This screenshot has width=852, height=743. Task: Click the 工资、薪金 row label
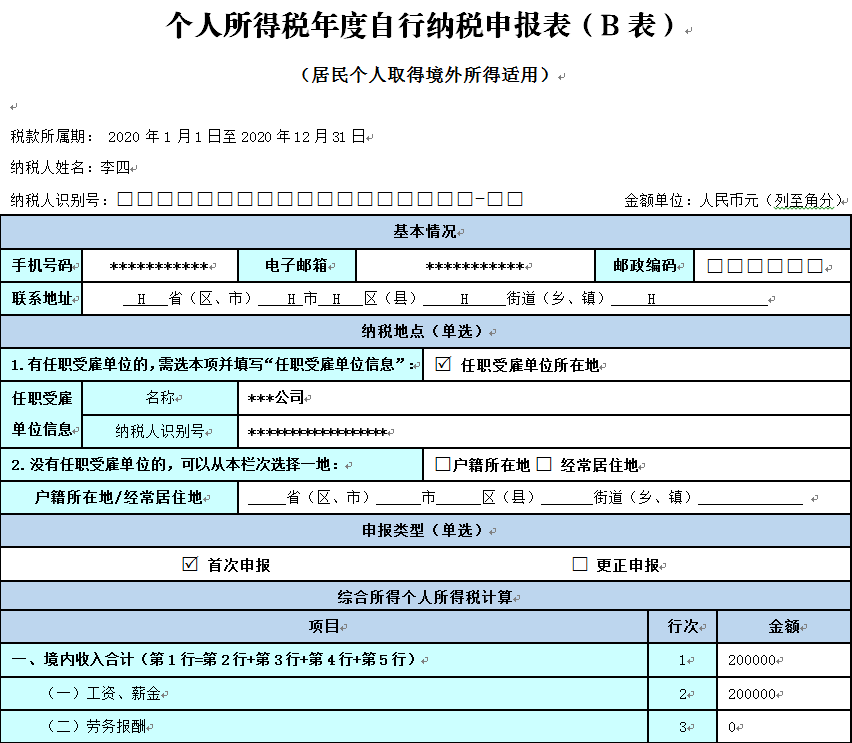pyautogui.click(x=104, y=694)
